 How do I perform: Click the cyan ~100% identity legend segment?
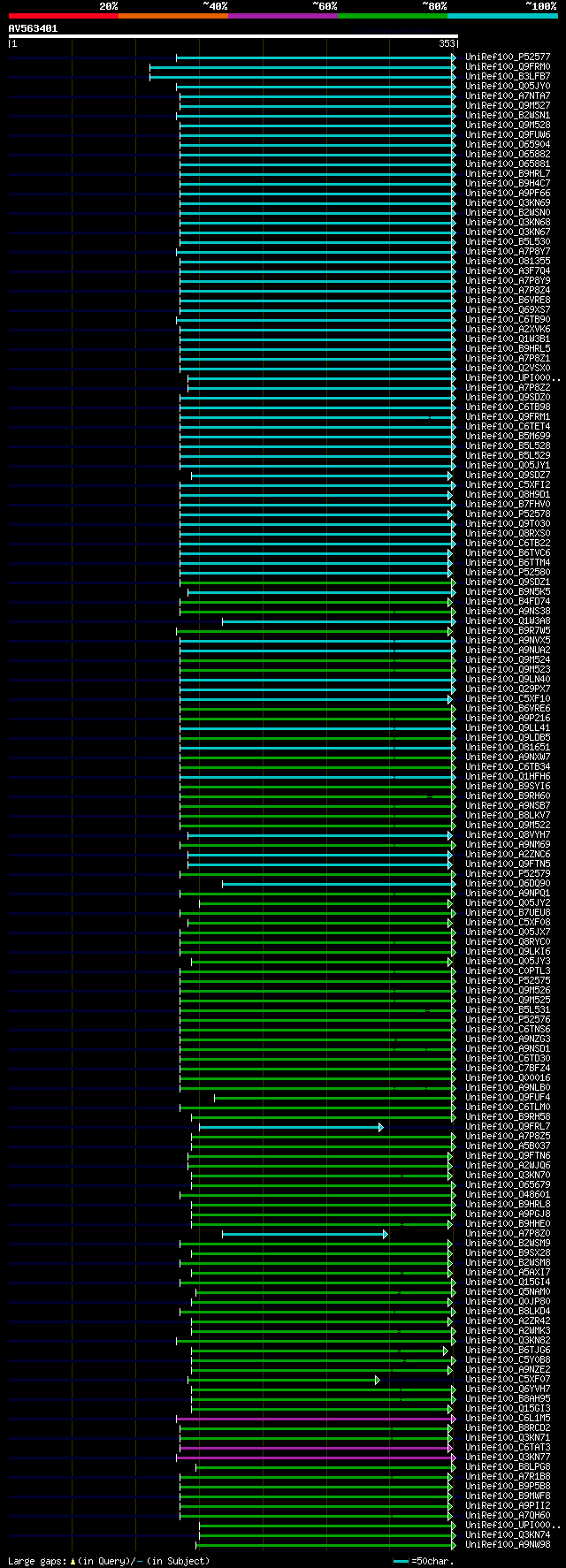click(x=502, y=16)
